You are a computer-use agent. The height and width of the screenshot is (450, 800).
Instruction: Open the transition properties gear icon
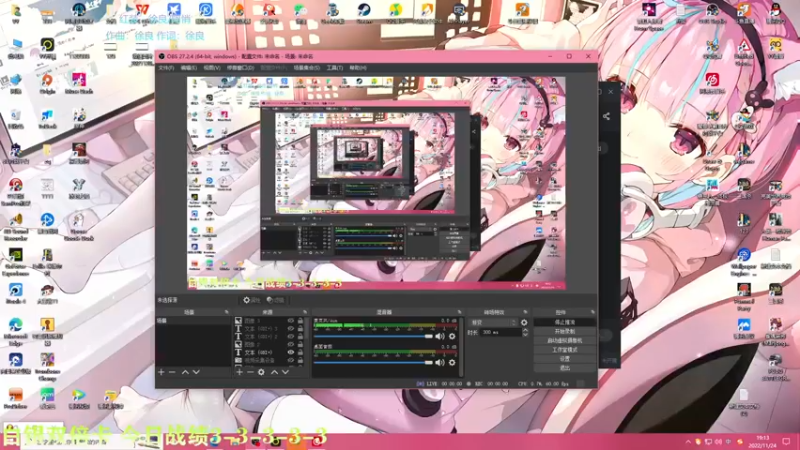(x=524, y=322)
